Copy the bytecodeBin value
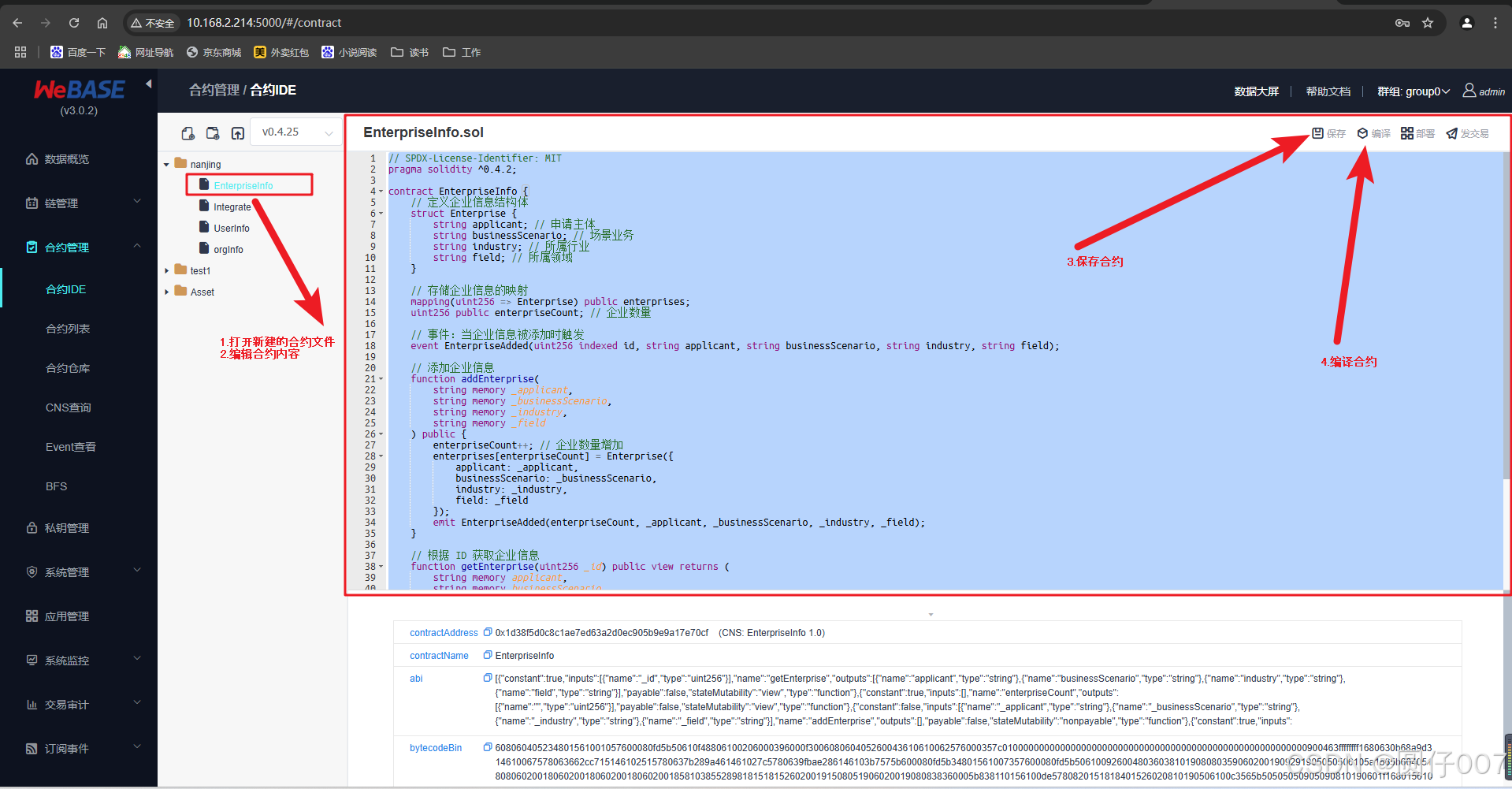This screenshot has width=1512, height=789. pyautogui.click(x=488, y=747)
